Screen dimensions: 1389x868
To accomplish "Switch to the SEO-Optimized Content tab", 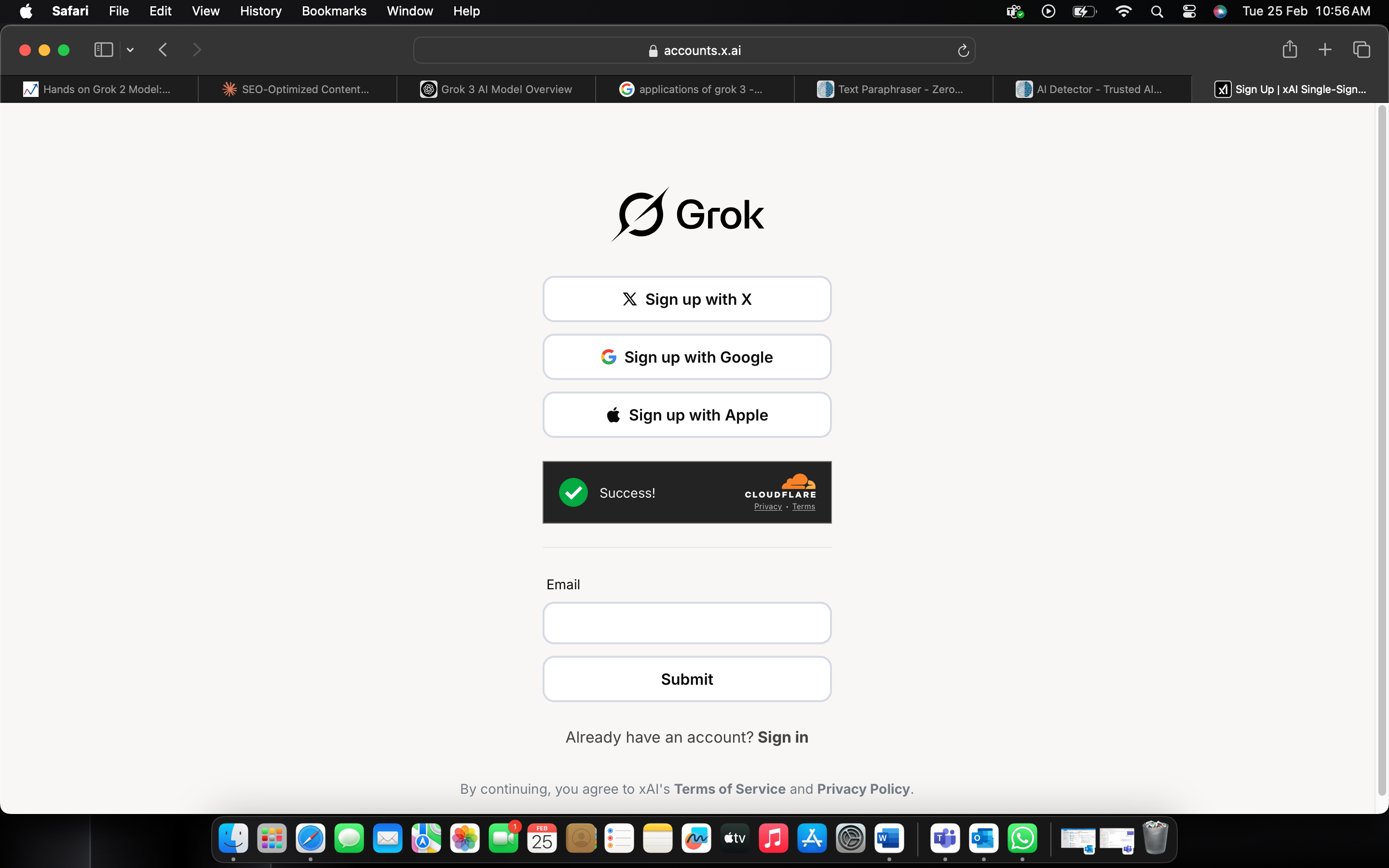I will coord(297,89).
